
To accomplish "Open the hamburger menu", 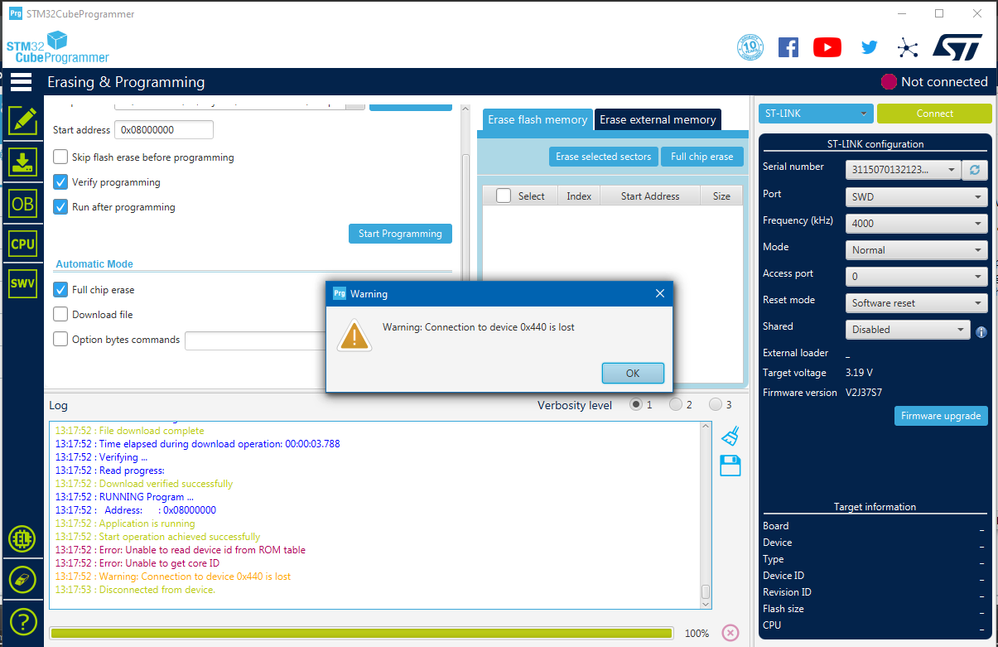I will click(x=21, y=82).
